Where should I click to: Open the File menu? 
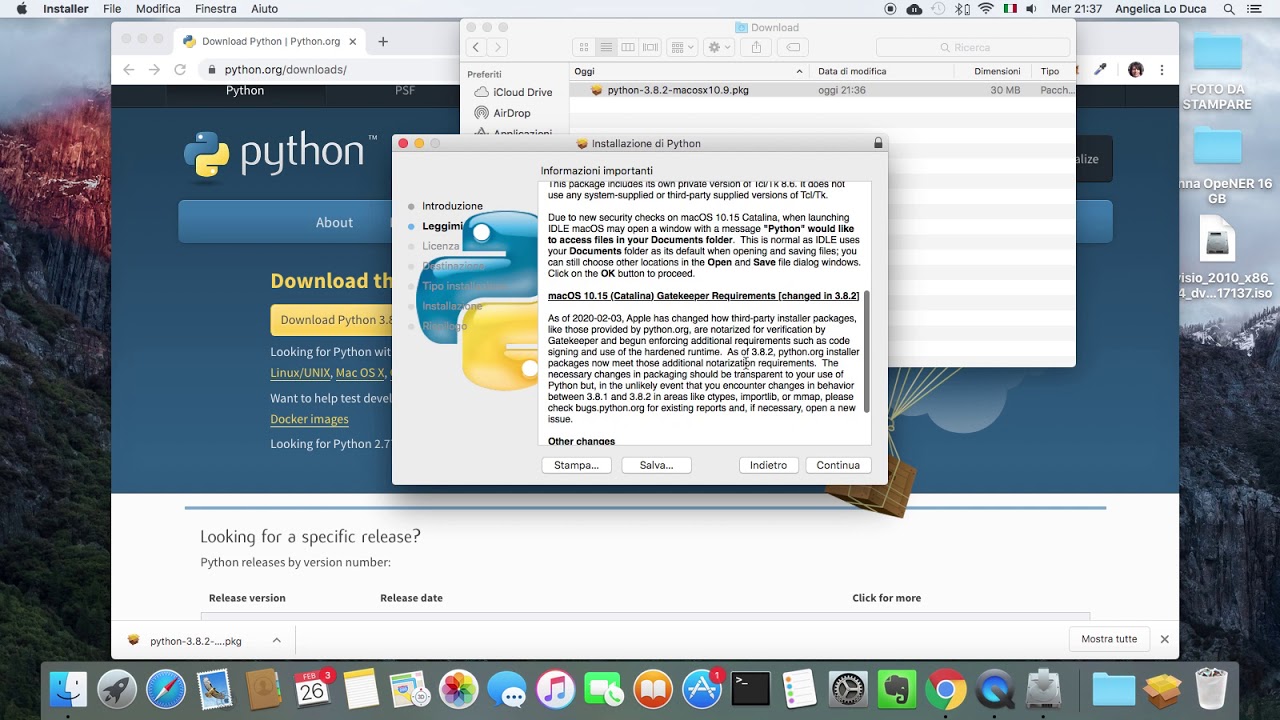[x=112, y=9]
